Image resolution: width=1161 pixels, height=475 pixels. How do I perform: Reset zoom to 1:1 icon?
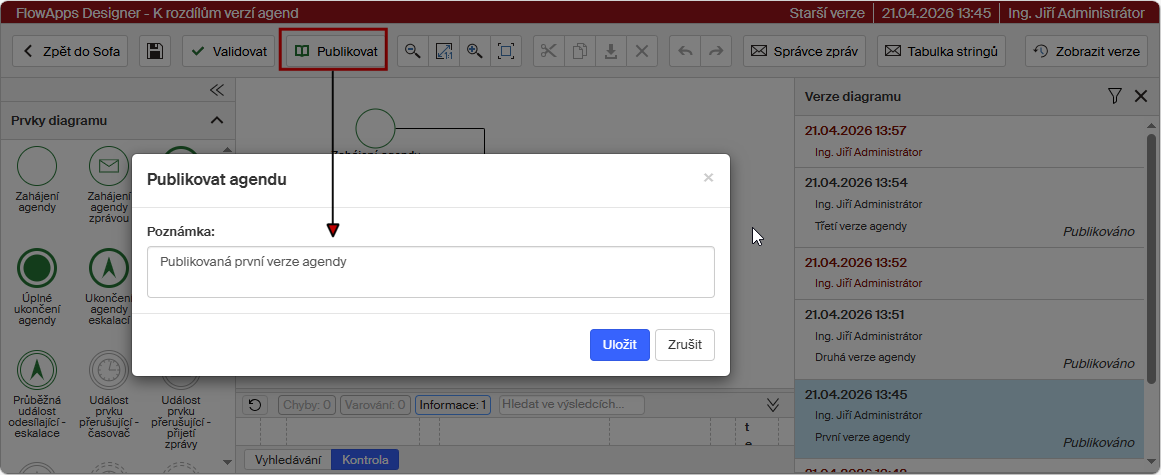444,51
